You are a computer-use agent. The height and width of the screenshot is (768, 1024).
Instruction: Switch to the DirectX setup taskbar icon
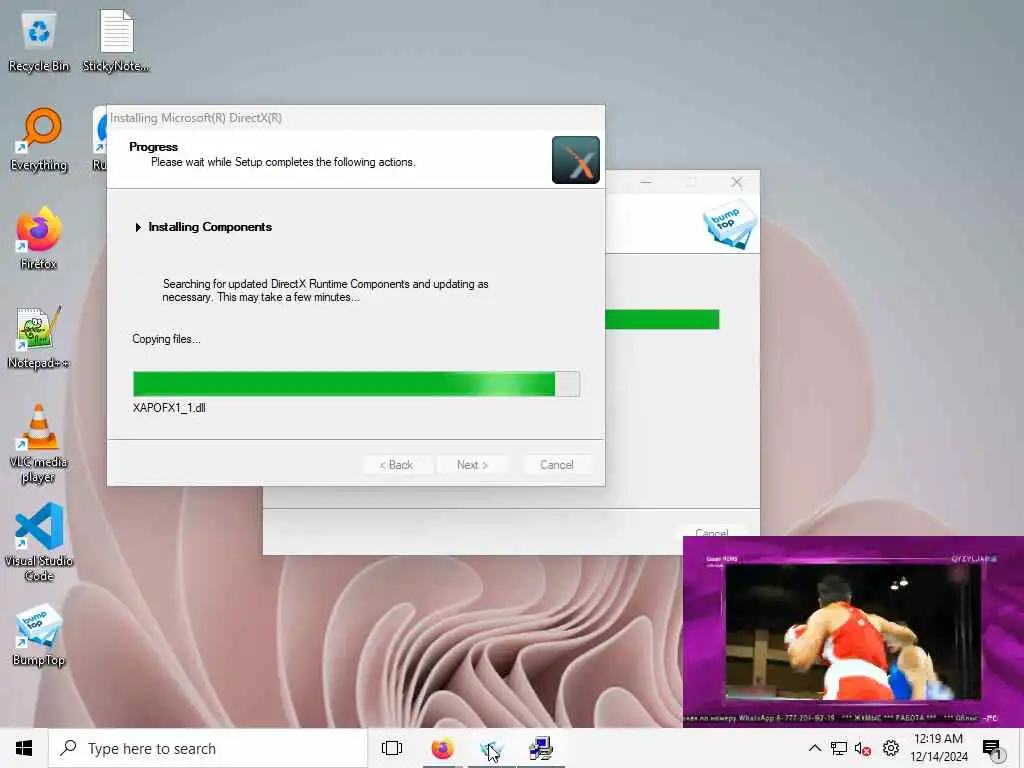(541, 748)
